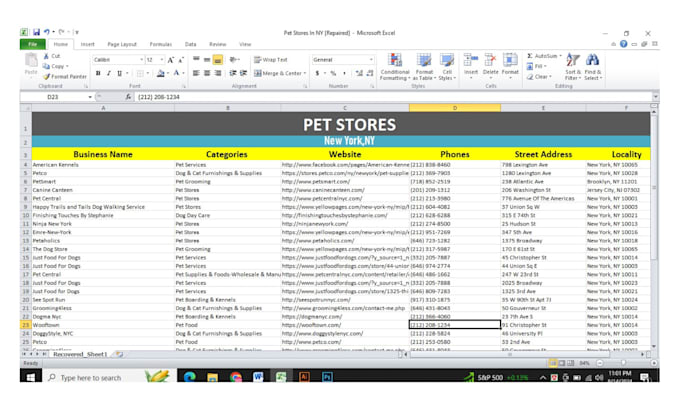Click the Orientation text angle icon
The image size is (680, 409).
234,60
